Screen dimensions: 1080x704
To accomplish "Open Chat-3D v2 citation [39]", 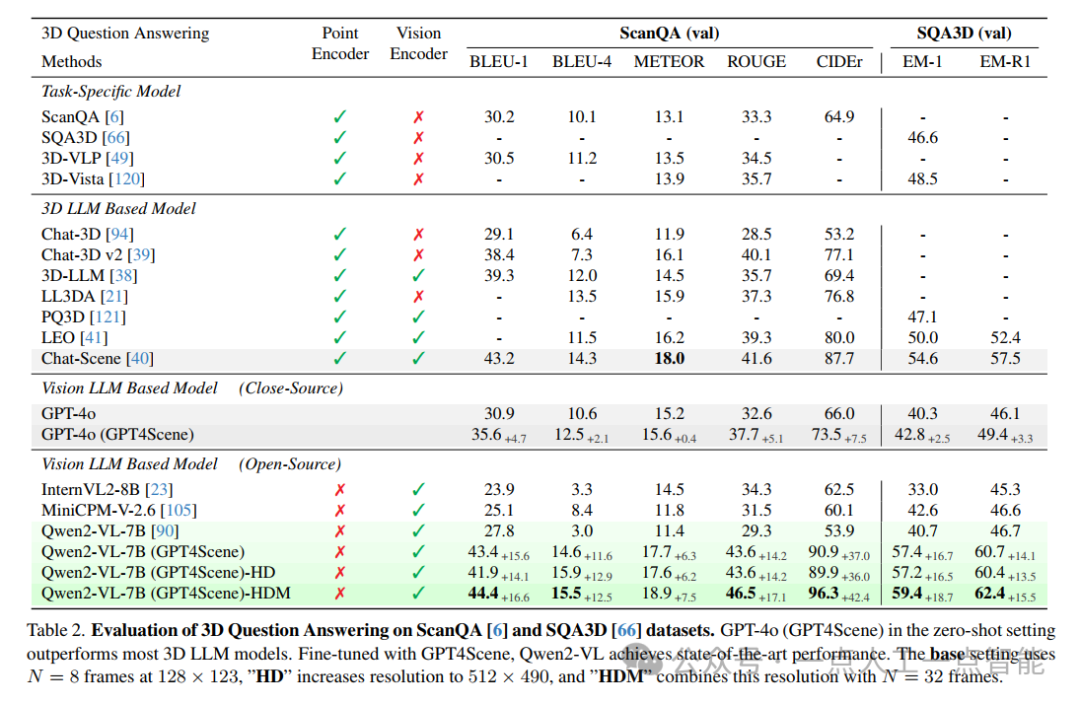I will tap(141, 254).
